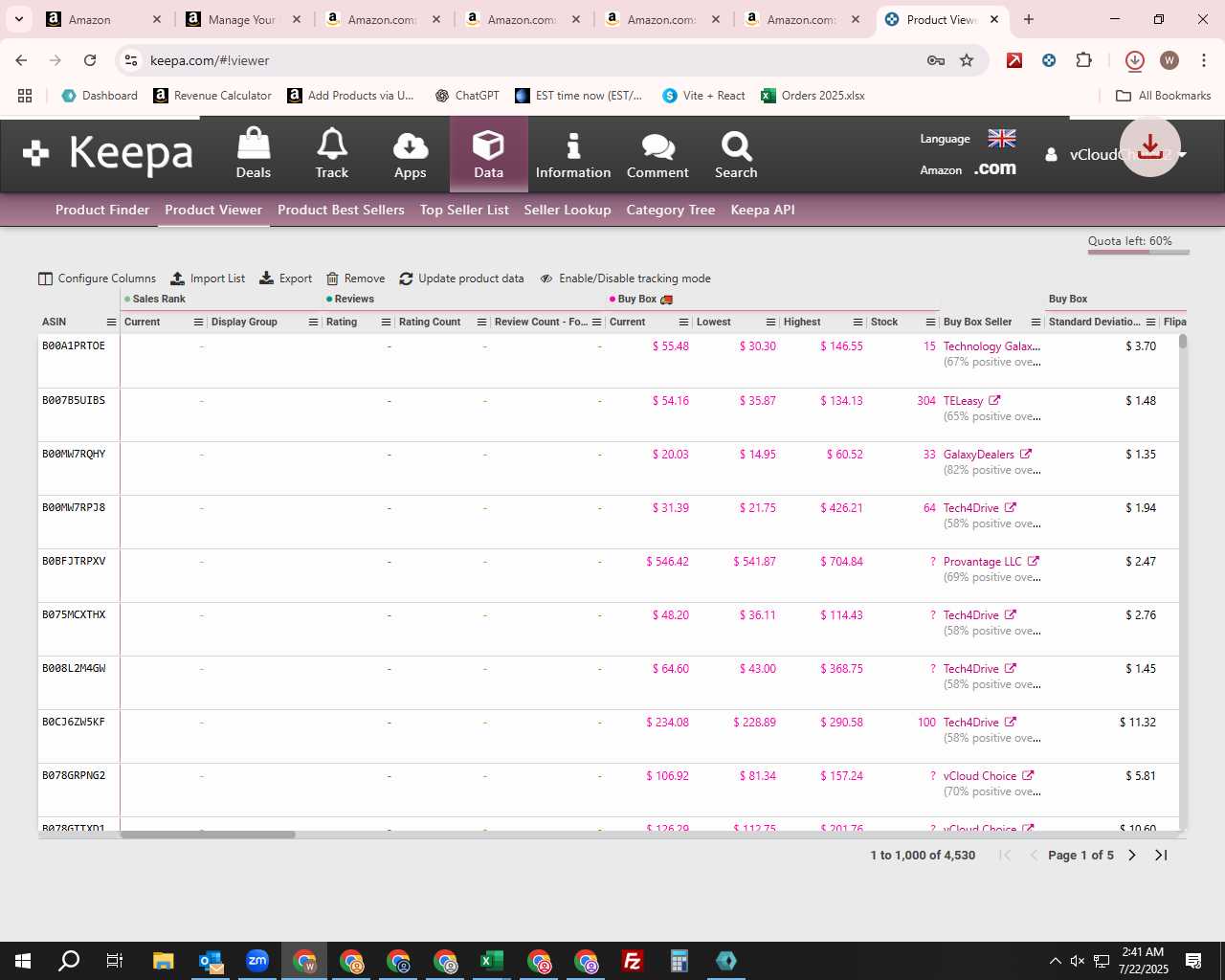Open FileZilla from the taskbar

[x=633, y=961]
